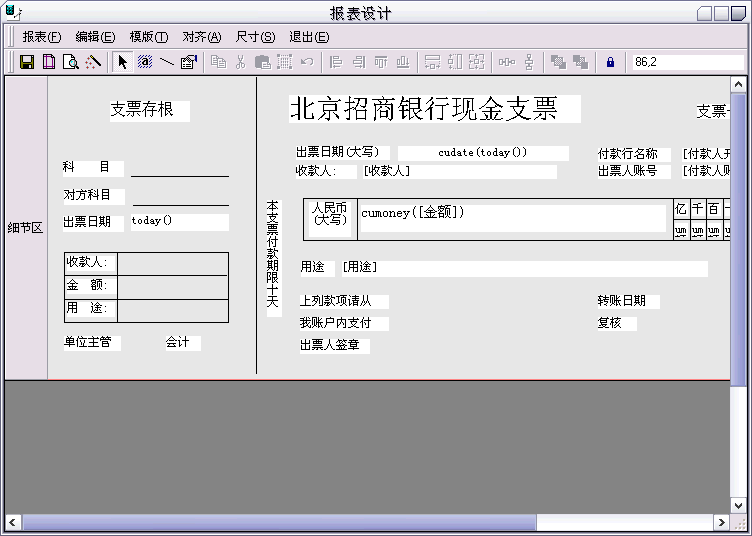Select the 出票人签章 label
Image resolution: width=752 pixels, height=536 pixels.
tap(334, 346)
